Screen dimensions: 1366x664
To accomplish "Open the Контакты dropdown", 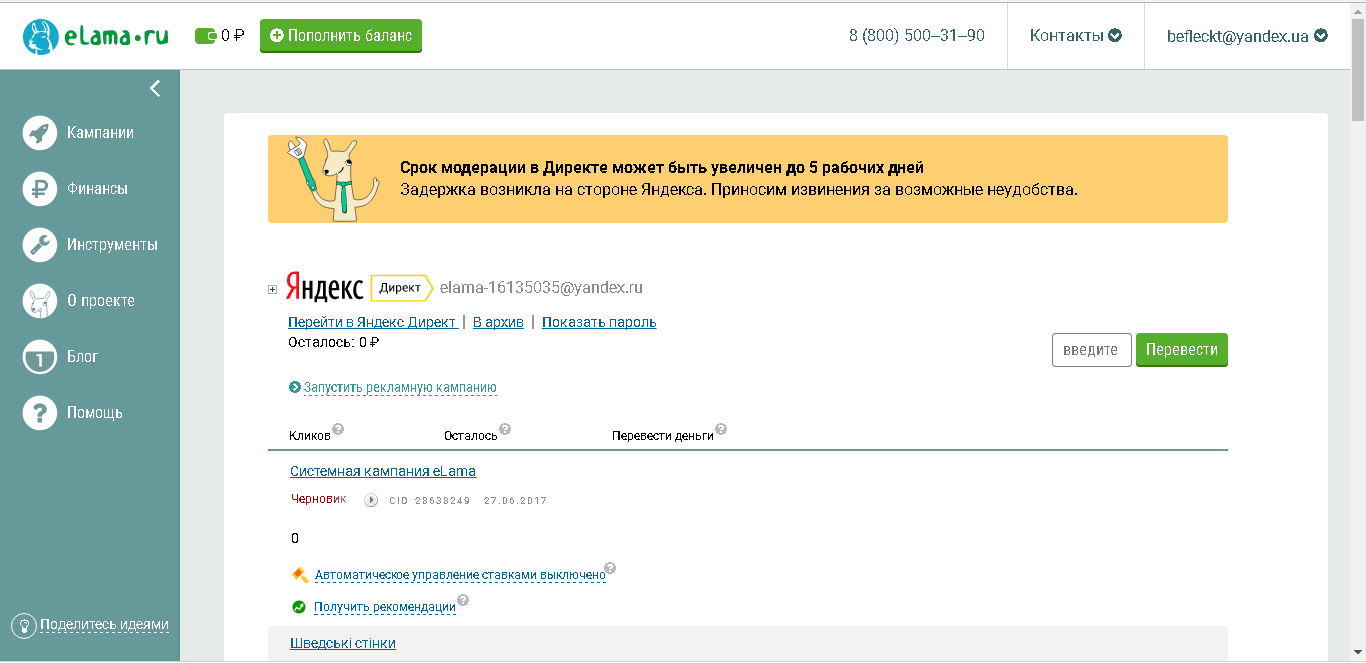I will point(1076,35).
